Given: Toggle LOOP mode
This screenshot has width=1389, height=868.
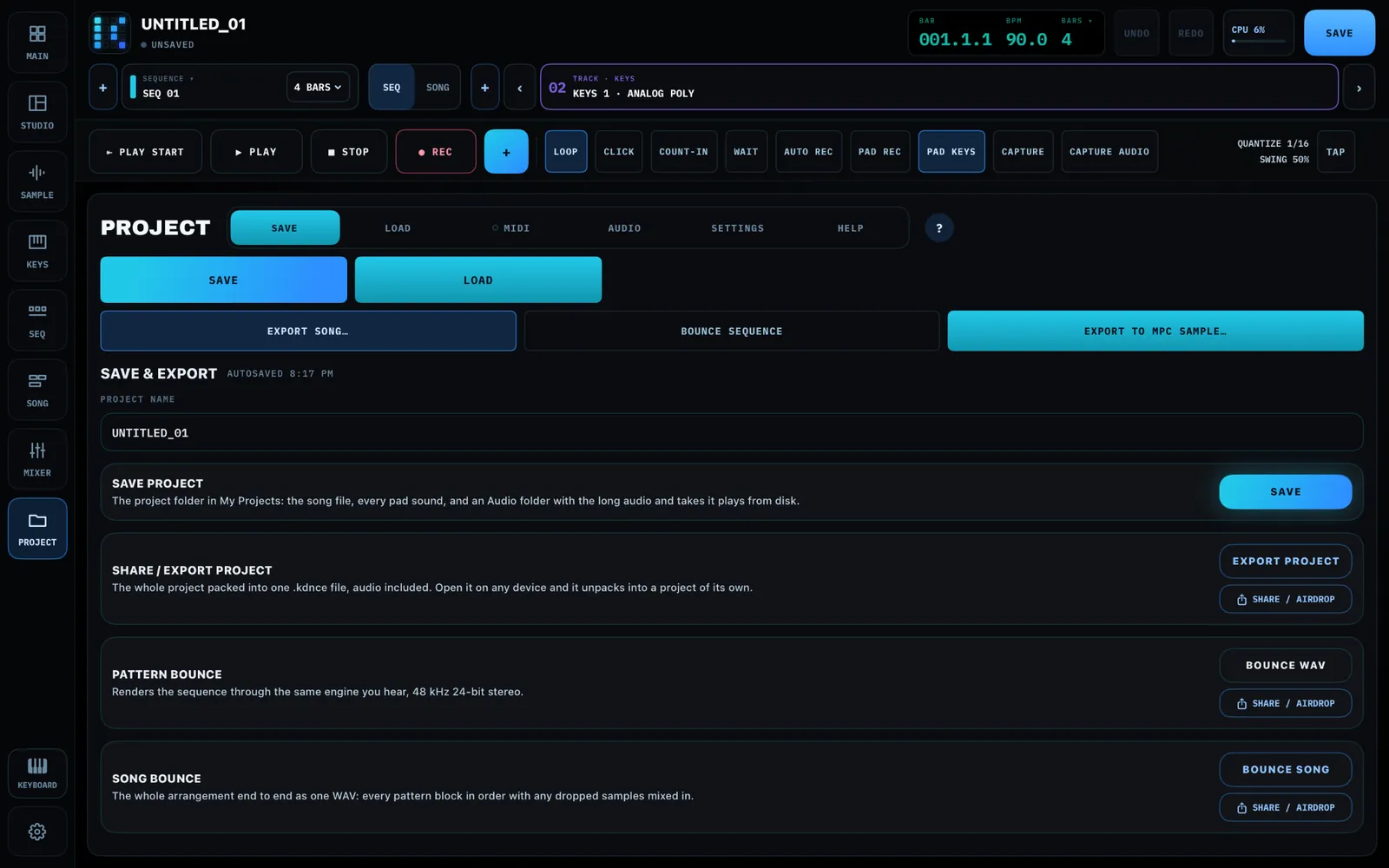Looking at the screenshot, I should pos(566,152).
